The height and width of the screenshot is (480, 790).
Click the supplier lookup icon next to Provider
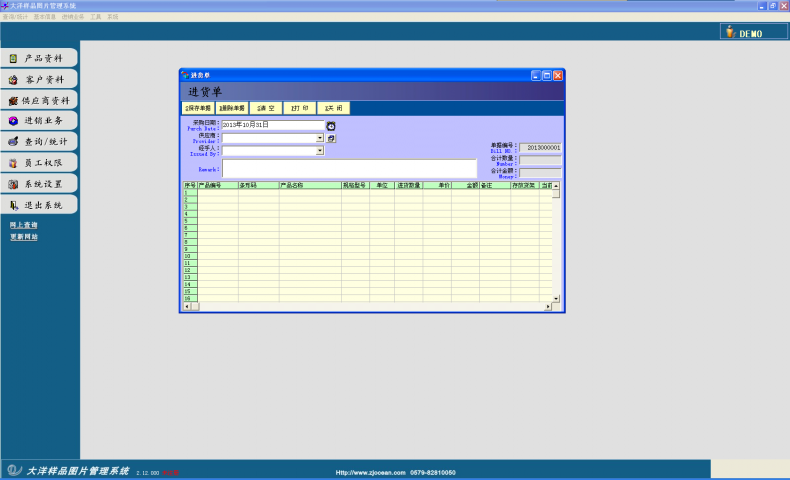click(331, 139)
